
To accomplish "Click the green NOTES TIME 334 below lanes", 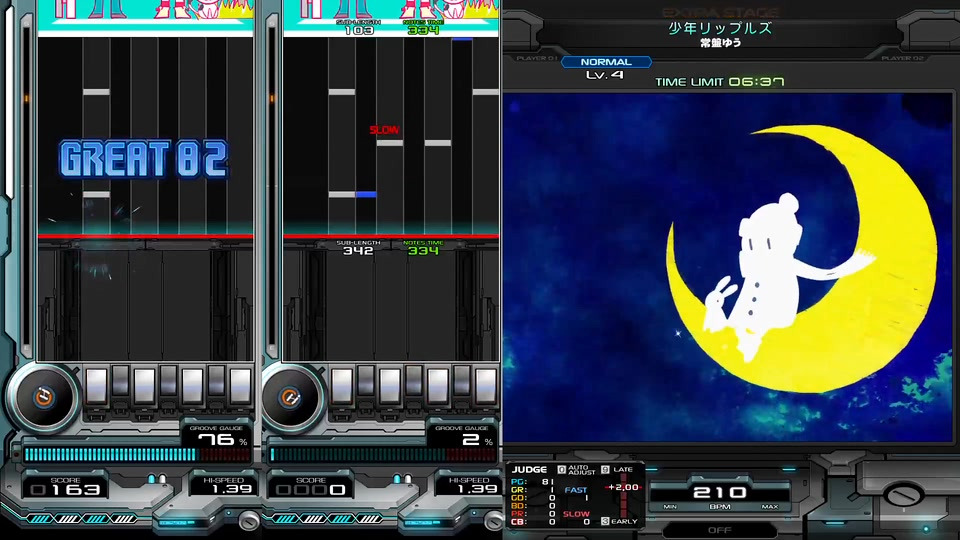I will [x=423, y=250].
